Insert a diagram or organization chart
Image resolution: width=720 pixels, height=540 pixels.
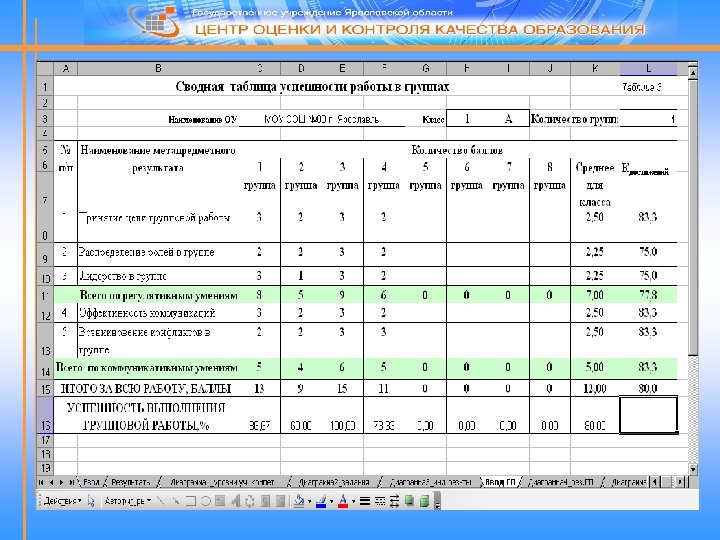(250, 501)
